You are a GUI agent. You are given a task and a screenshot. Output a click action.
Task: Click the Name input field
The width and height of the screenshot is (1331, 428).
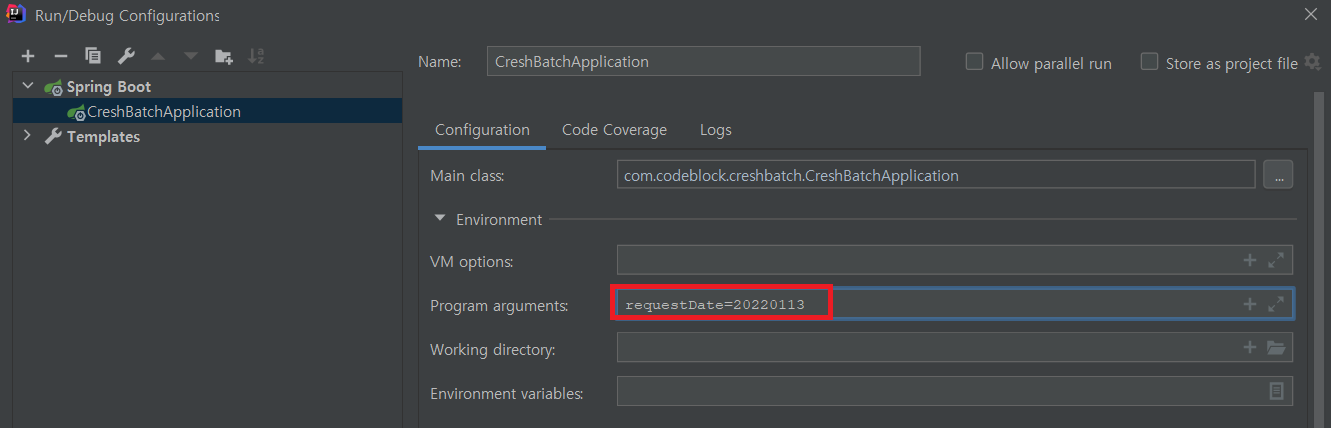tap(703, 61)
